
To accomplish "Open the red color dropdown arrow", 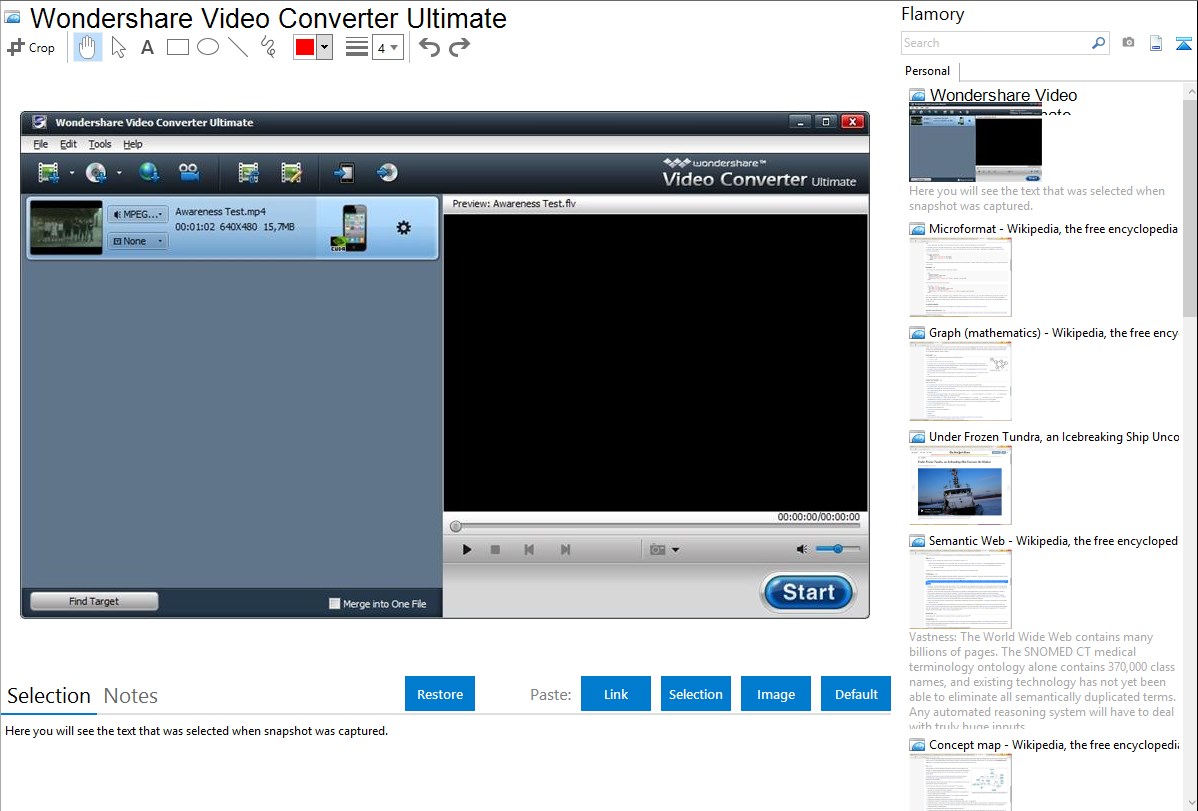I will [324, 48].
